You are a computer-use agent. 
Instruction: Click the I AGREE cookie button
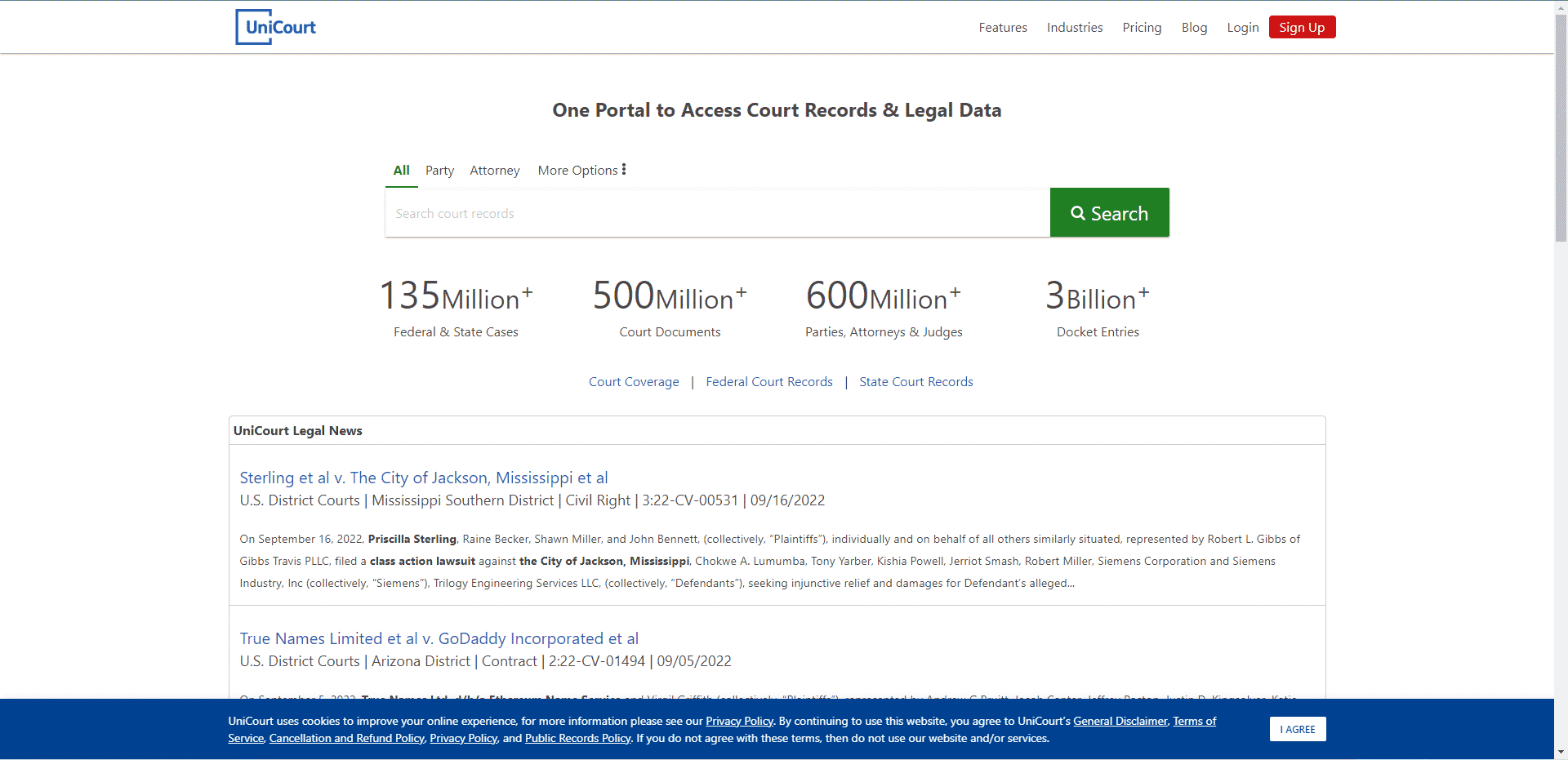tap(1298, 729)
